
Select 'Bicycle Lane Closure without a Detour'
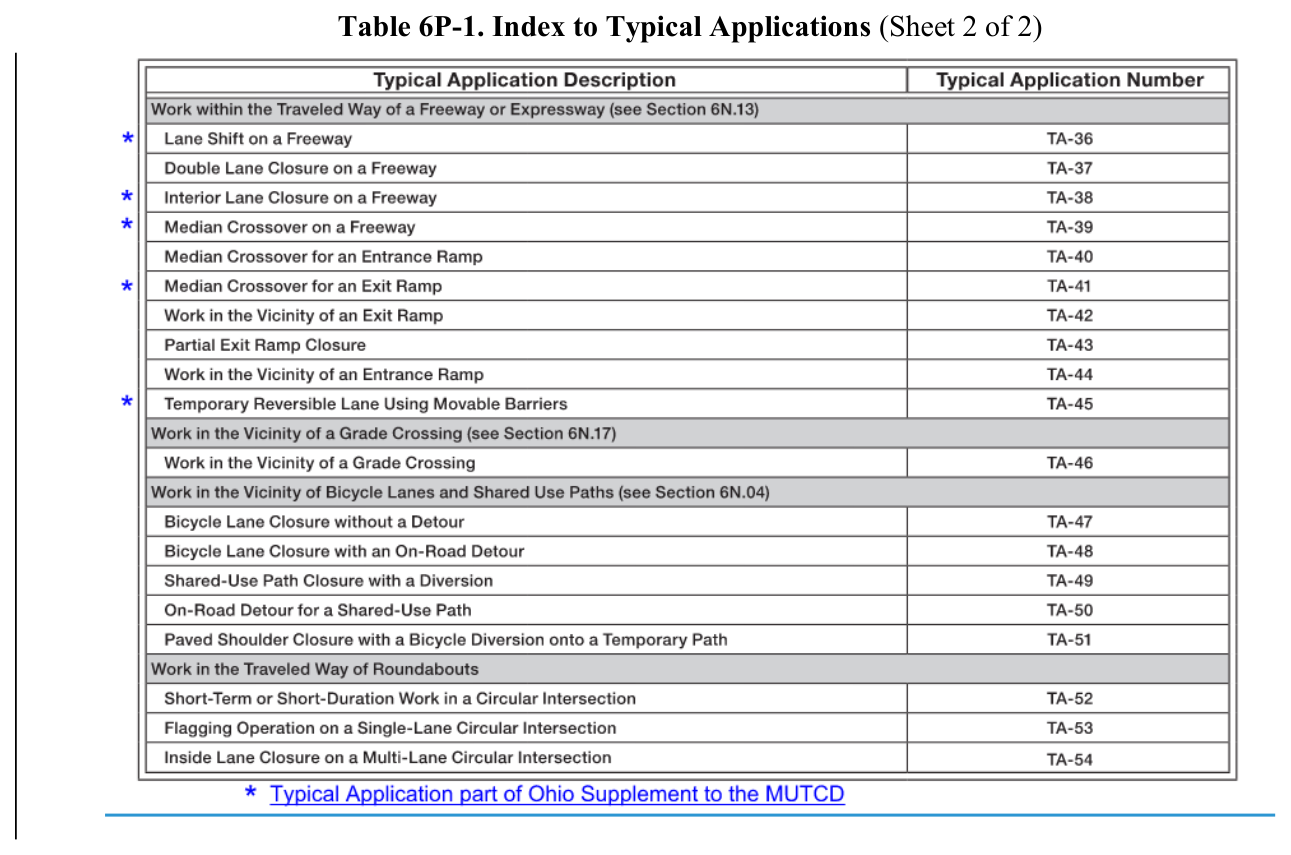[314, 522]
